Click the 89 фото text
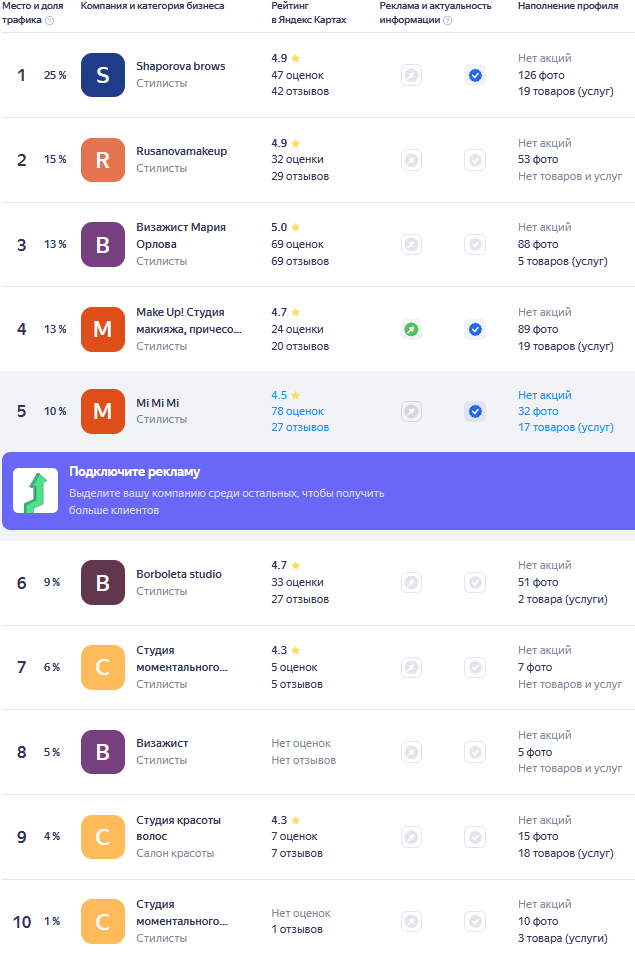The height and width of the screenshot is (960, 635). [538, 329]
